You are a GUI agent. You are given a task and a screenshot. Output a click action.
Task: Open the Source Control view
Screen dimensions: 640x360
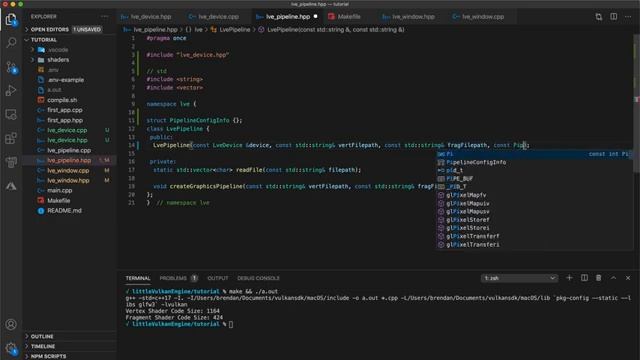[11, 67]
